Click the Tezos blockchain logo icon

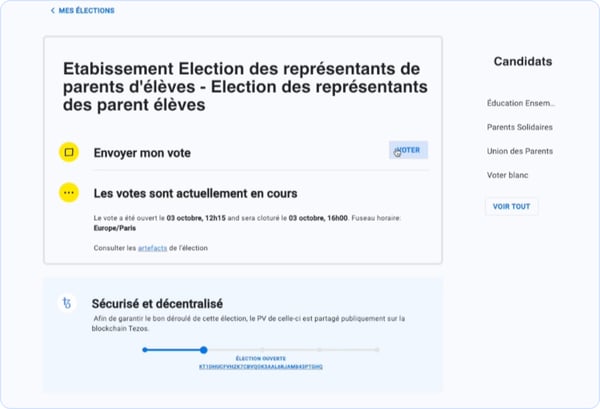pyautogui.click(x=68, y=303)
